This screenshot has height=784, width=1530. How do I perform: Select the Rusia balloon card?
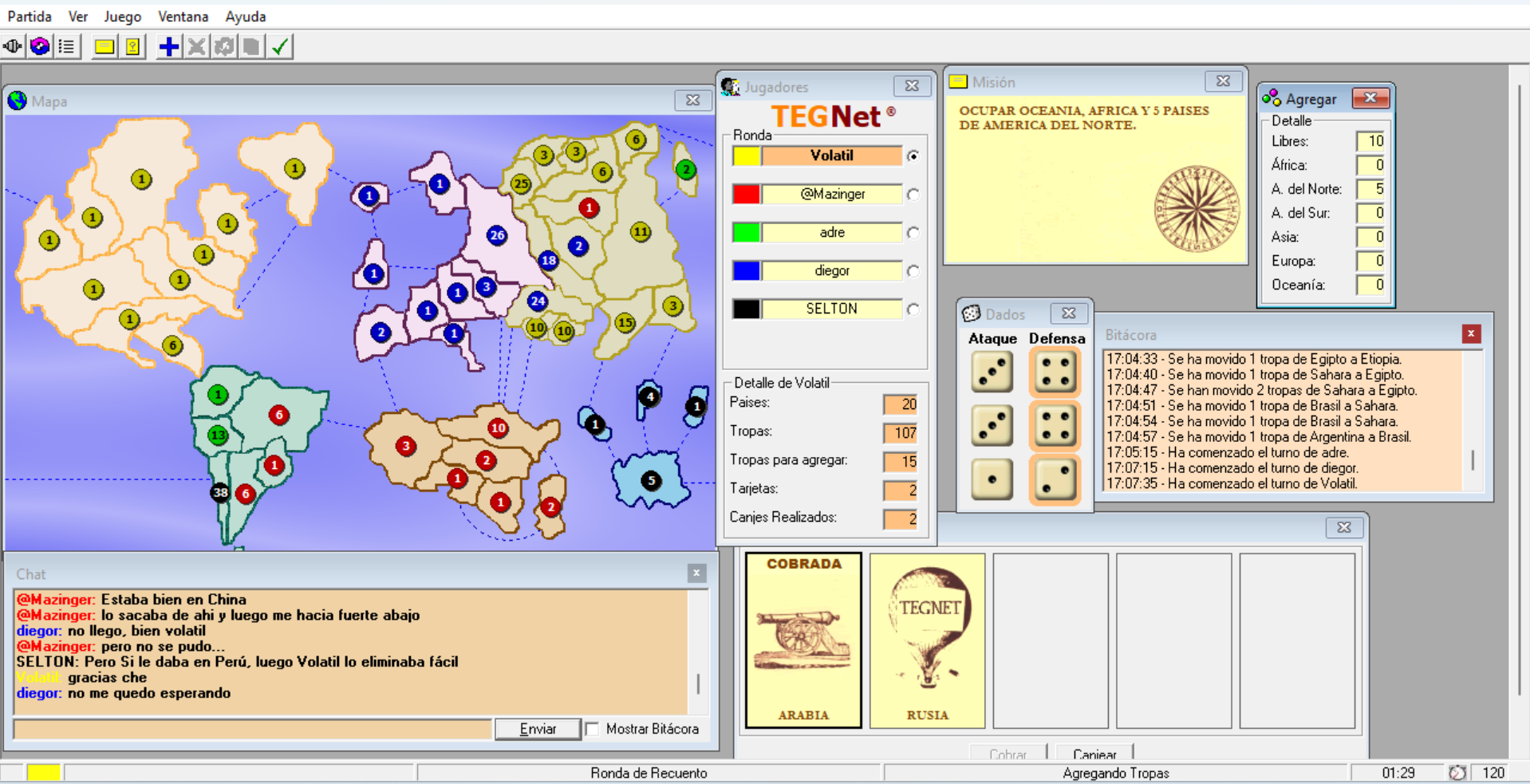pos(927,640)
